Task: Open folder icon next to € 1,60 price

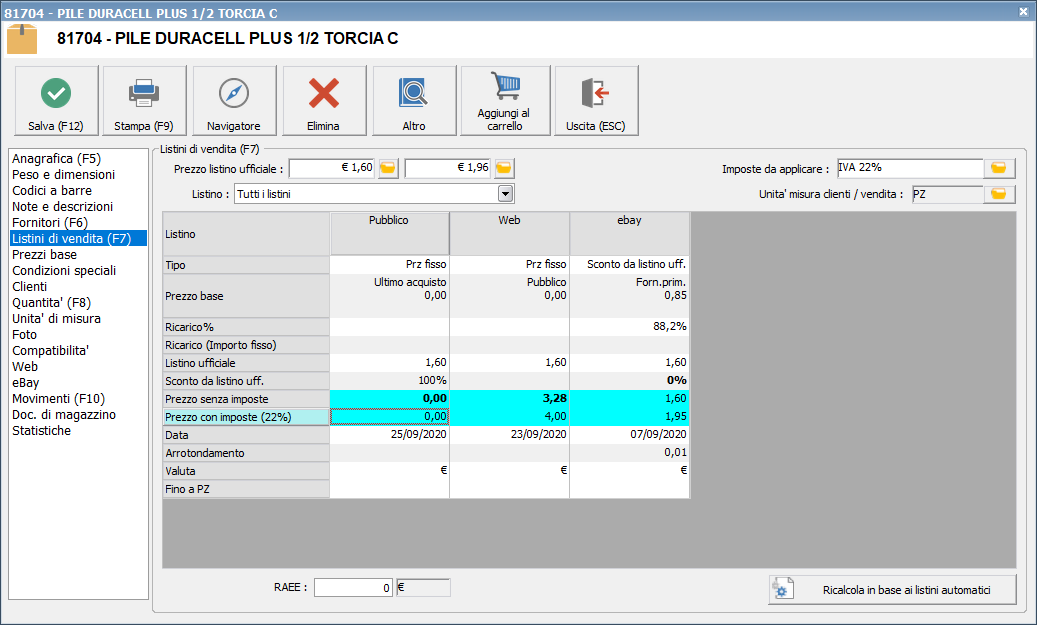Action: [x=388, y=169]
